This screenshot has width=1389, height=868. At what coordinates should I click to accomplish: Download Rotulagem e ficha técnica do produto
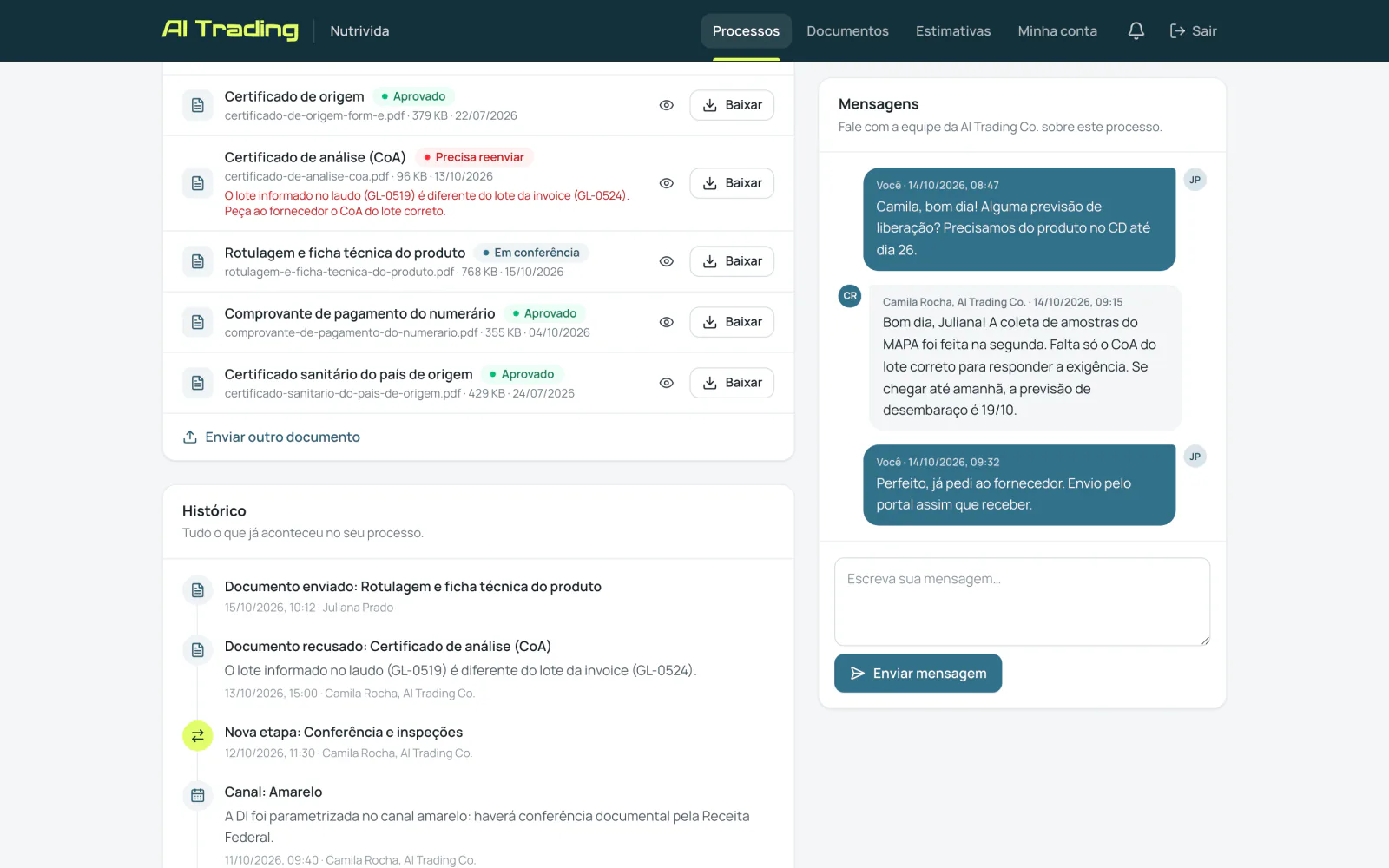(732, 261)
